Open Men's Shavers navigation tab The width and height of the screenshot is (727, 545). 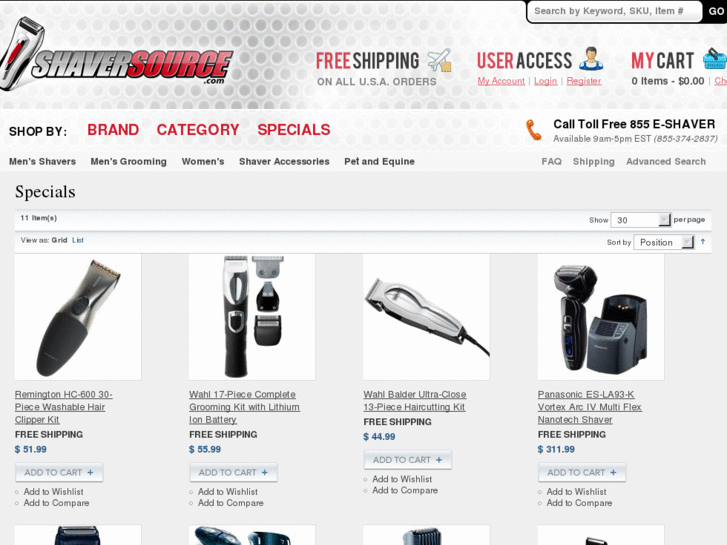point(42,161)
